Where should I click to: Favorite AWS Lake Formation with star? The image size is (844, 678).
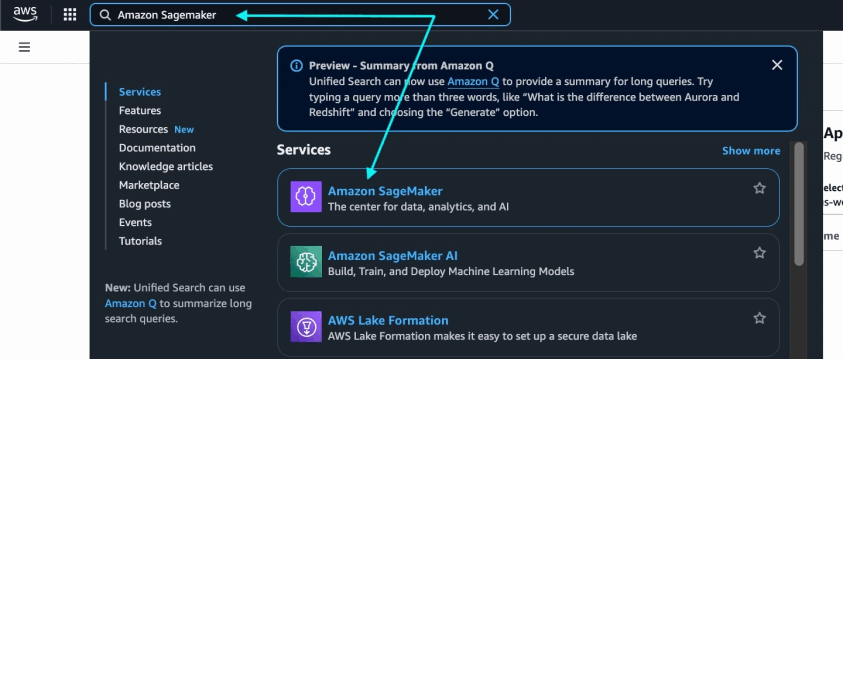tap(759, 318)
